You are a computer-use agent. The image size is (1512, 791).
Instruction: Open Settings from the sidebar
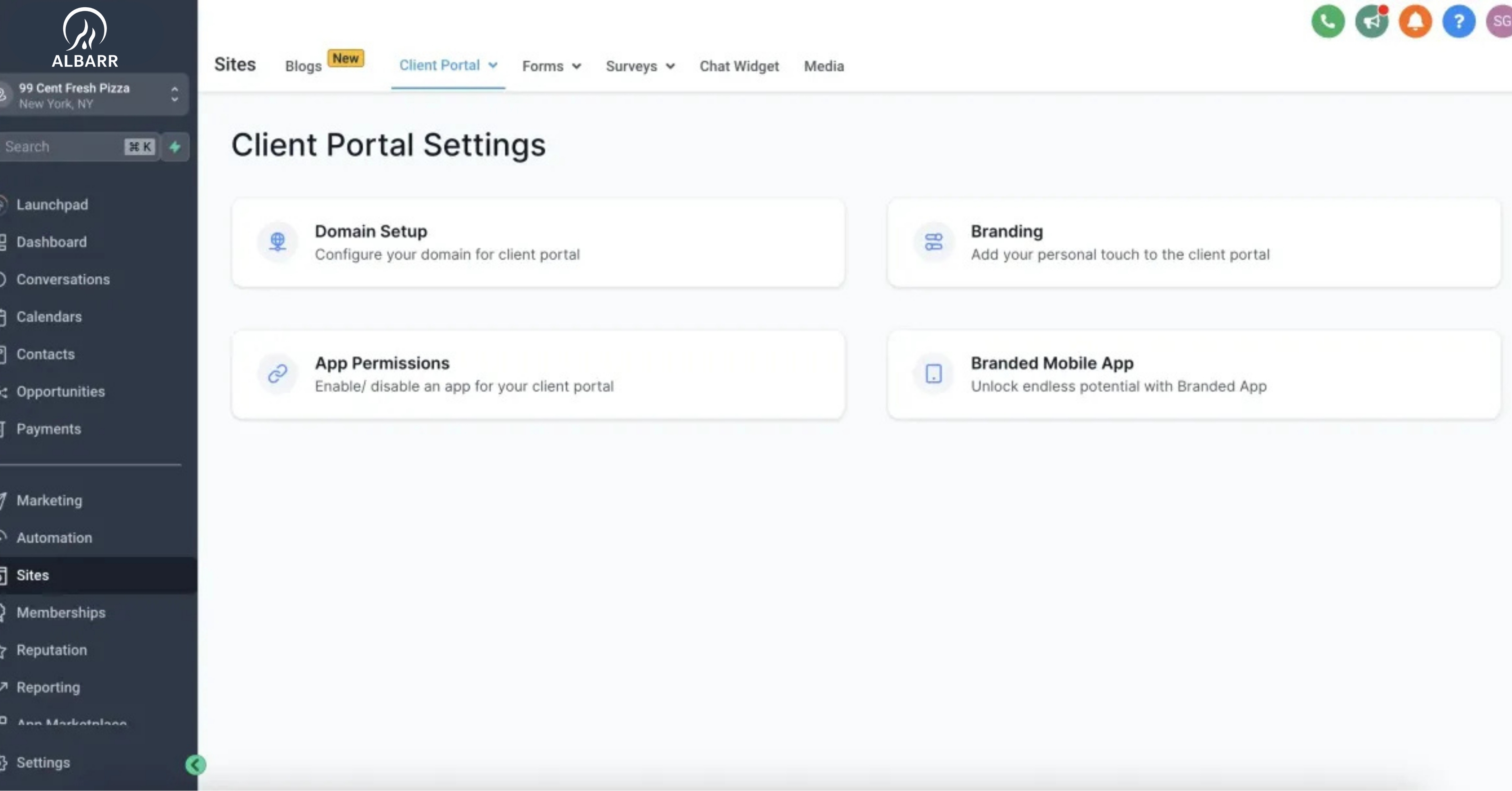coord(44,763)
